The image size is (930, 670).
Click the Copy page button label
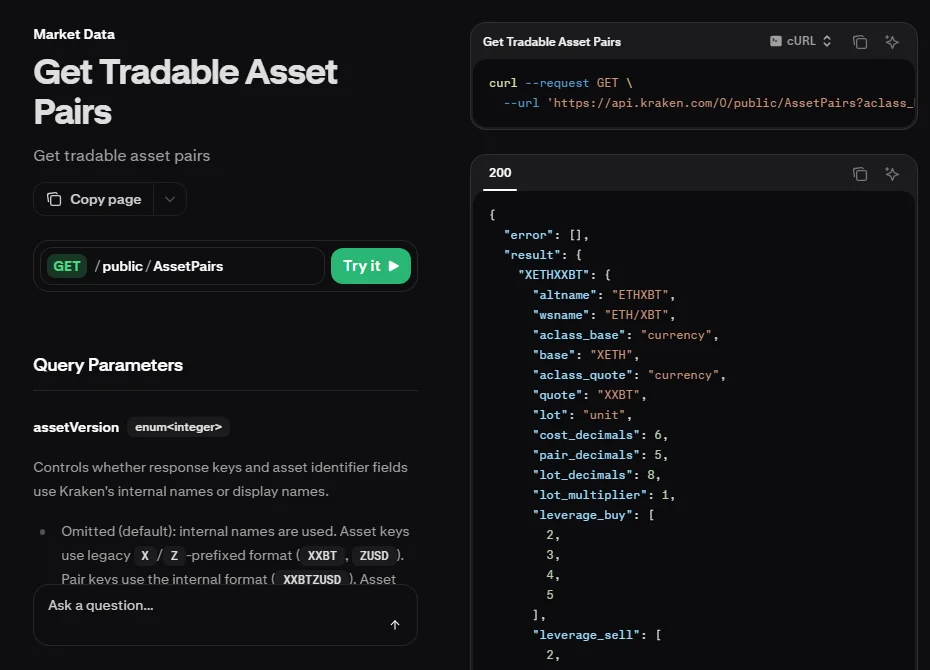(x=106, y=199)
